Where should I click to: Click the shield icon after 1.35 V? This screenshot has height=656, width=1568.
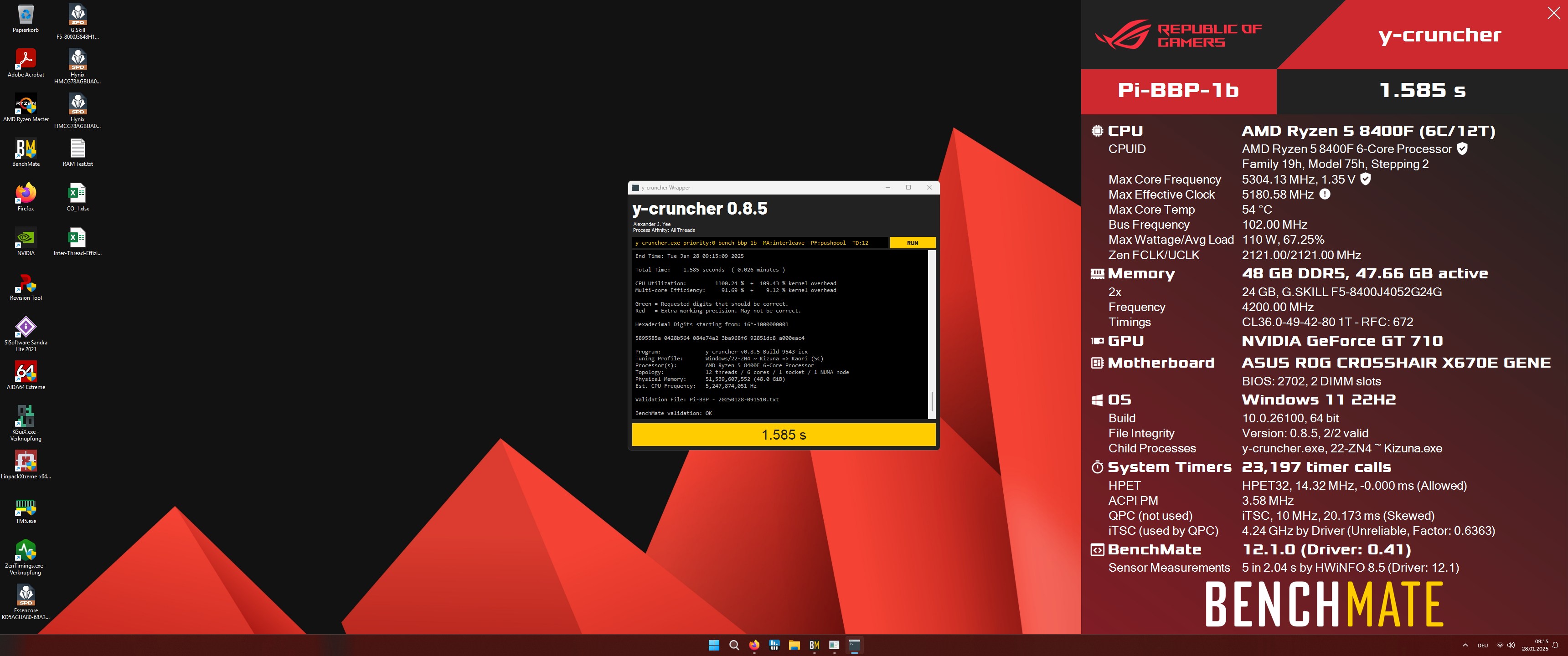click(x=1365, y=179)
